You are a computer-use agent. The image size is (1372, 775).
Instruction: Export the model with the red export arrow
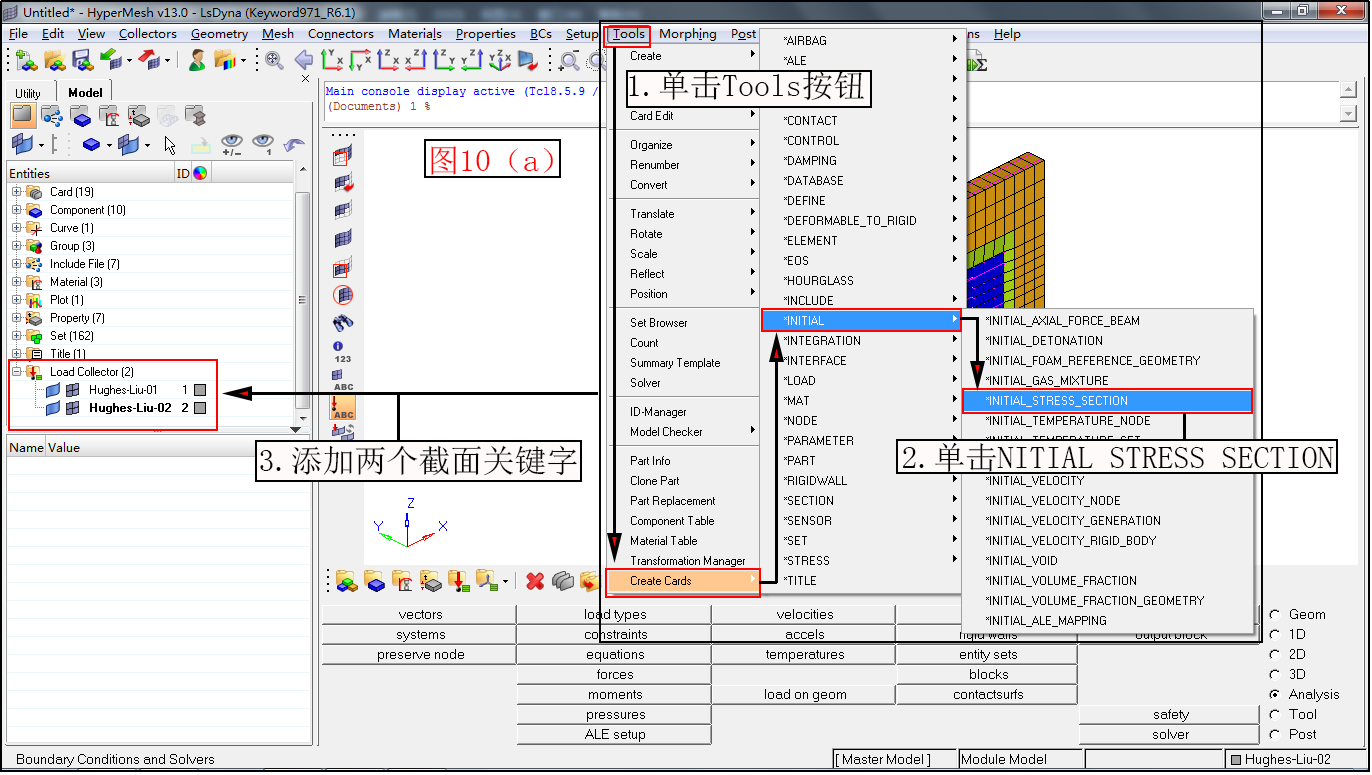coord(147,60)
